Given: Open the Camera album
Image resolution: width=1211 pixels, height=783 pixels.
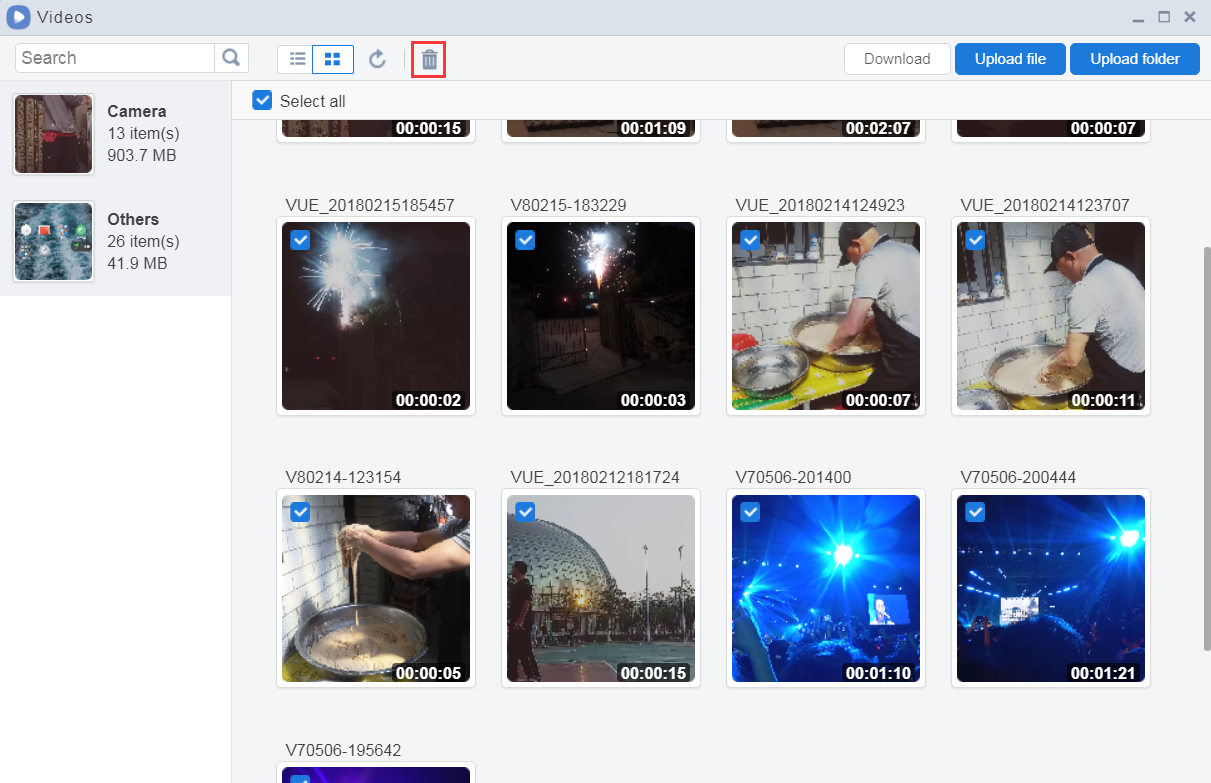Looking at the screenshot, I should click(x=115, y=134).
